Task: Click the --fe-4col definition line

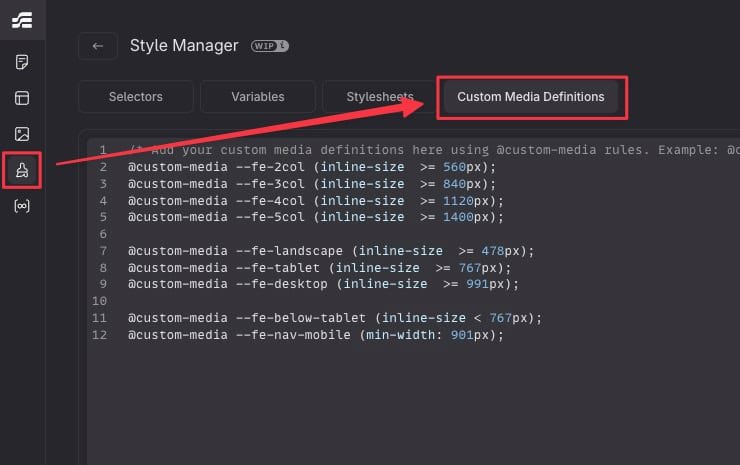Action: [316, 201]
